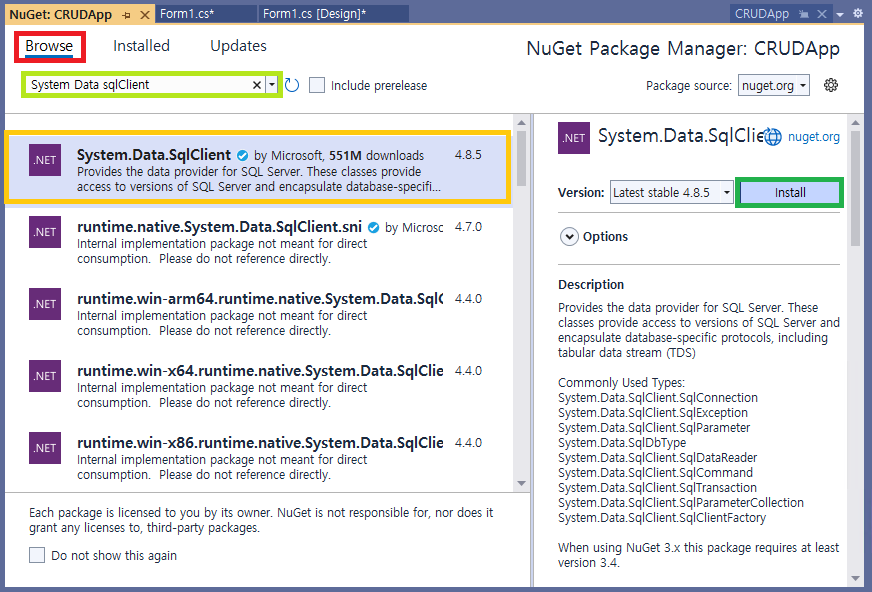This screenshot has width=872, height=592.
Task: Clear the search text with X button
Action: point(257,85)
